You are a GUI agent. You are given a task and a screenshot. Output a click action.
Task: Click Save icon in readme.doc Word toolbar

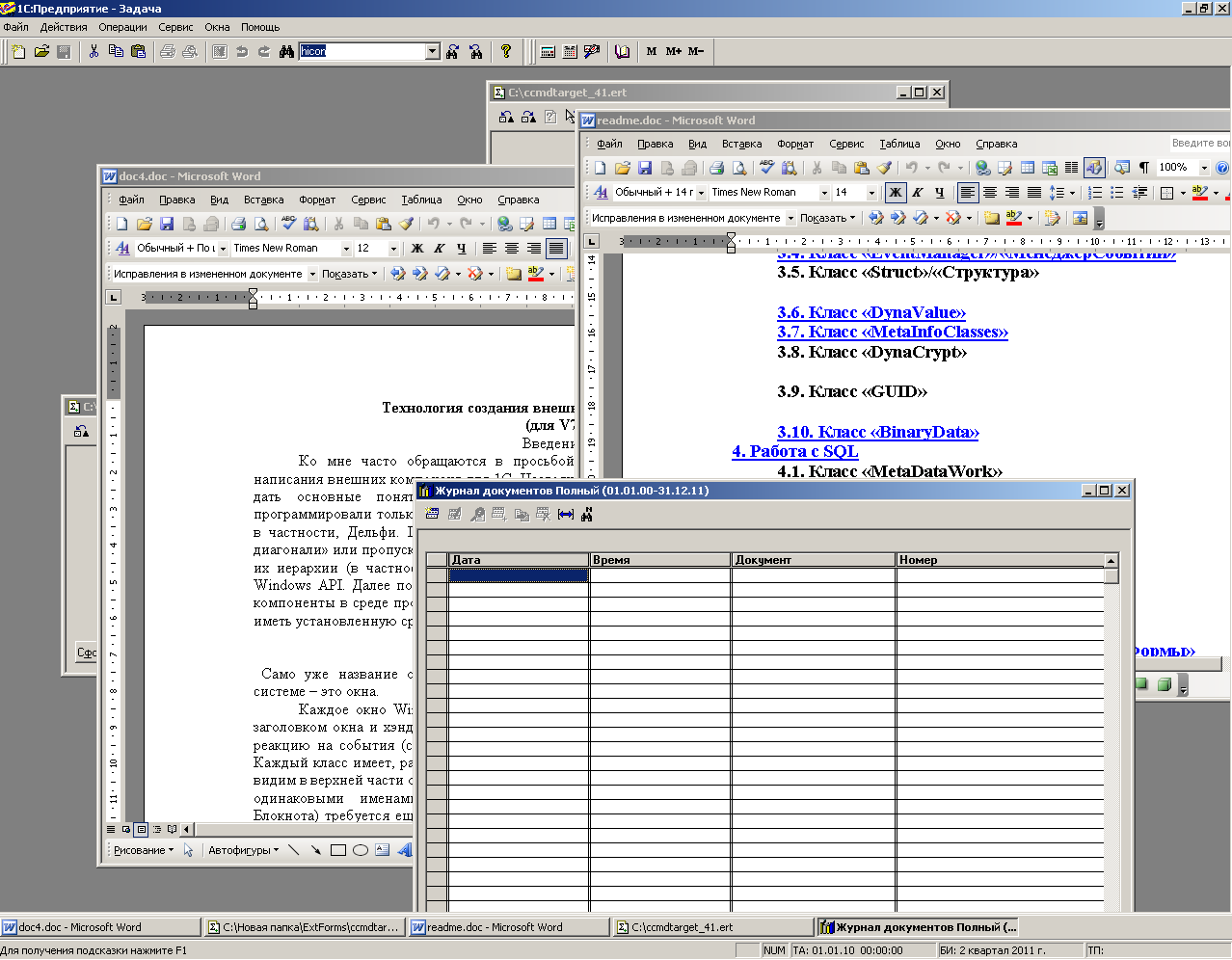click(645, 168)
